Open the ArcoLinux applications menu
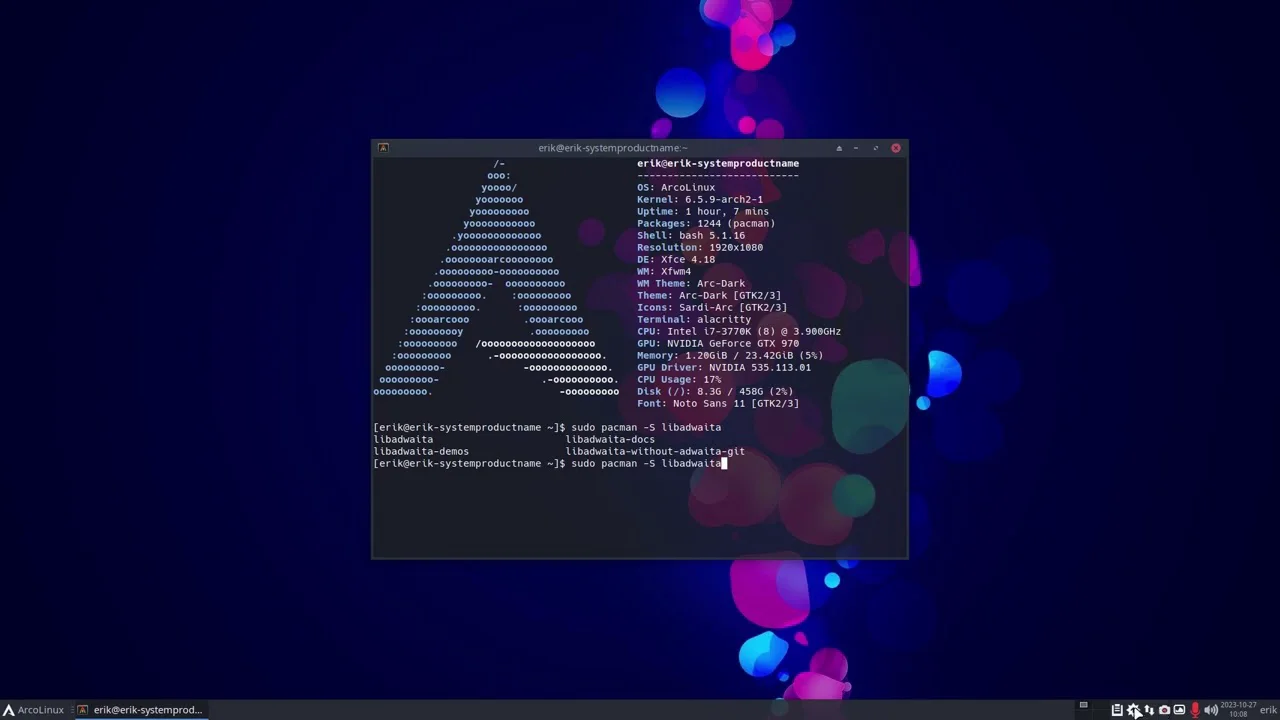This screenshot has height=720, width=1280. tap(33, 710)
